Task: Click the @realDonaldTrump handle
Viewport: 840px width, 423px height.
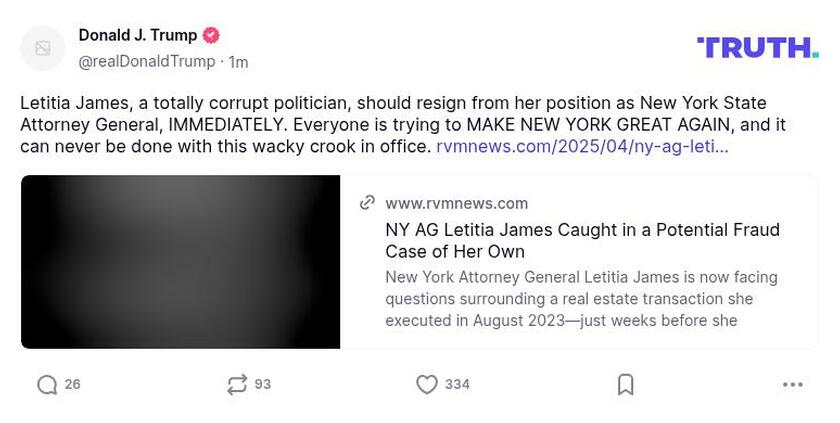Action: 146,62
